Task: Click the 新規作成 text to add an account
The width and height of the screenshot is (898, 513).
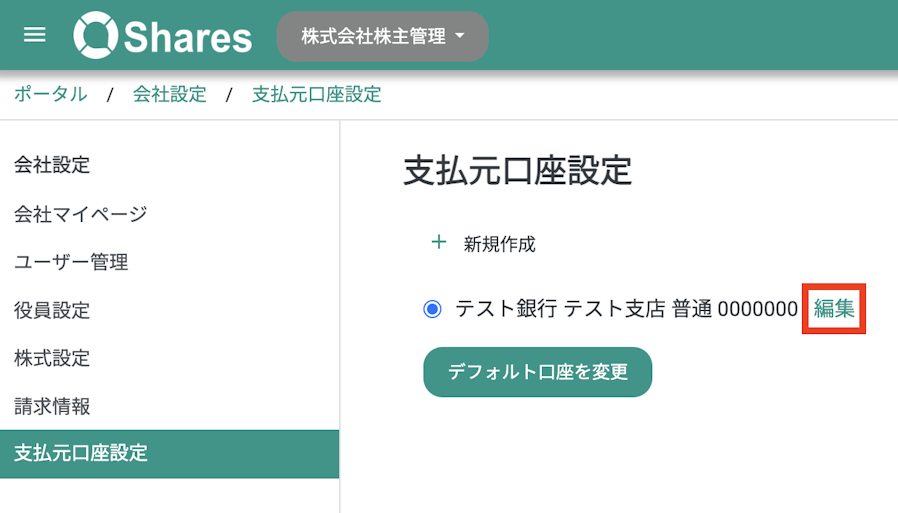Action: [499, 244]
